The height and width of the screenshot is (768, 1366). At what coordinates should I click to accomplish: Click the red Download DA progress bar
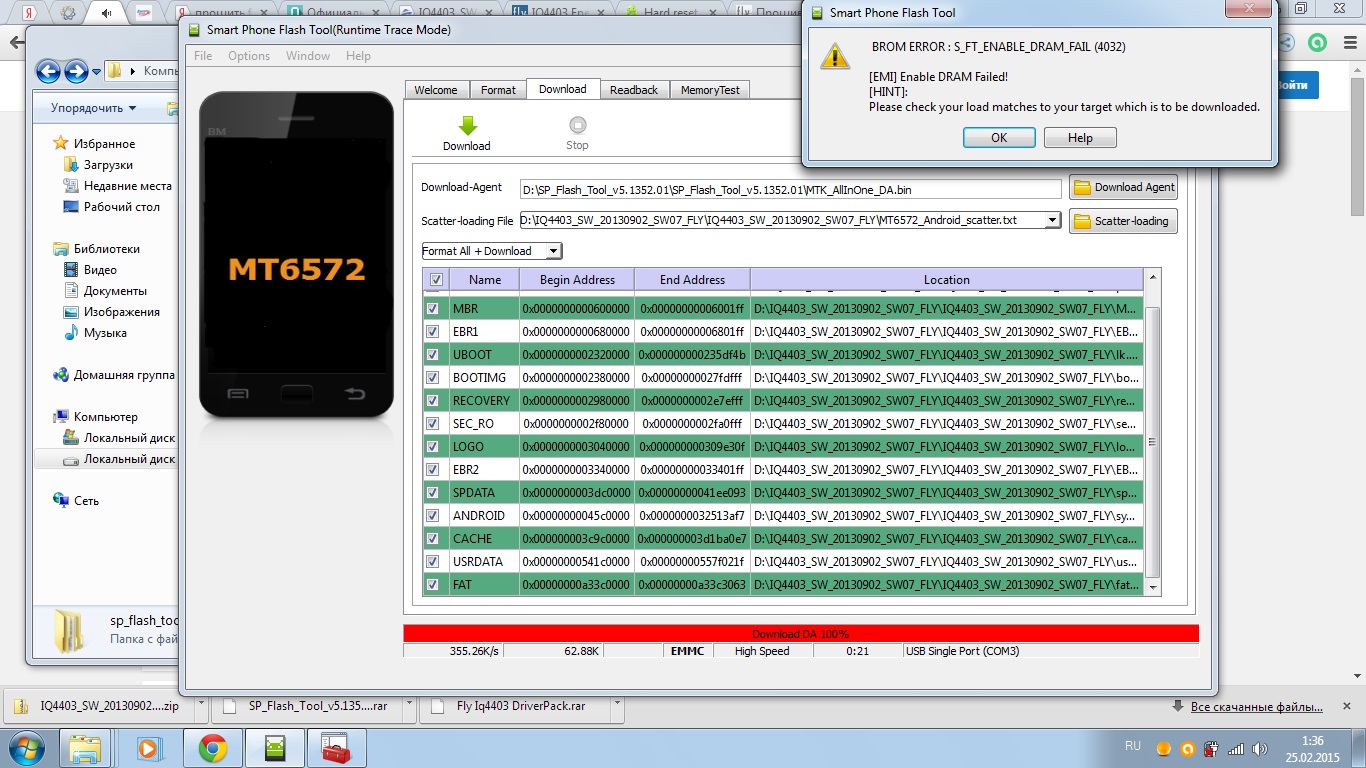pos(800,634)
